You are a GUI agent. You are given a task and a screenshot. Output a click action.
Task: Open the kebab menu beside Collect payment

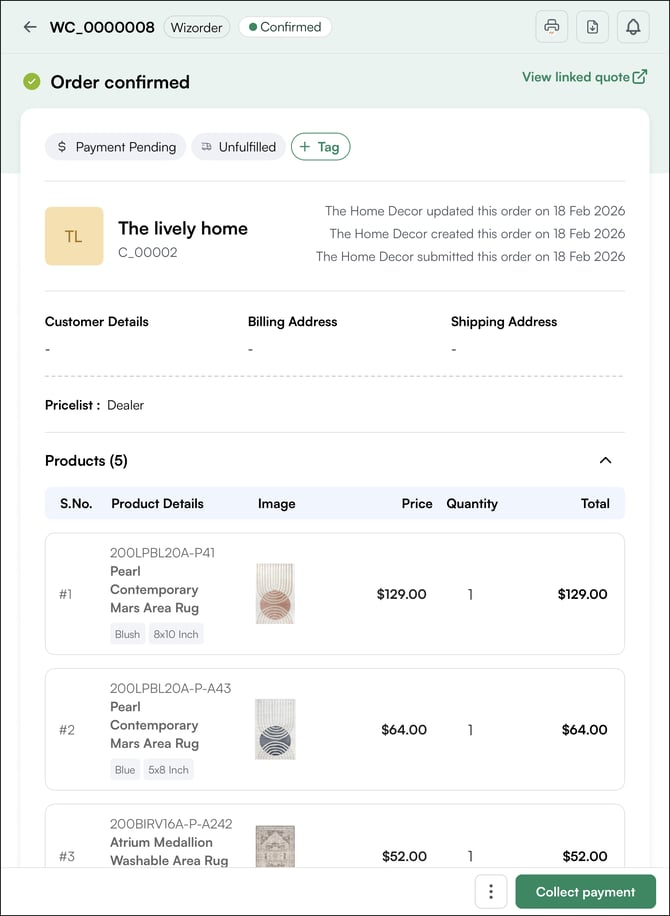490,891
